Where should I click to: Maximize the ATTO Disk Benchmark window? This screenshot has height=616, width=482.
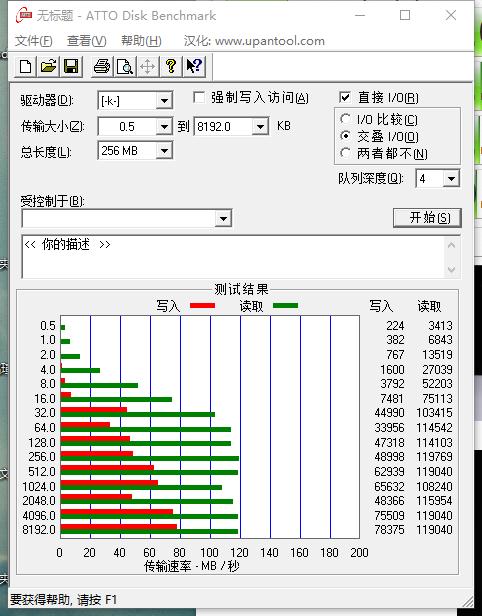[x=405, y=15]
